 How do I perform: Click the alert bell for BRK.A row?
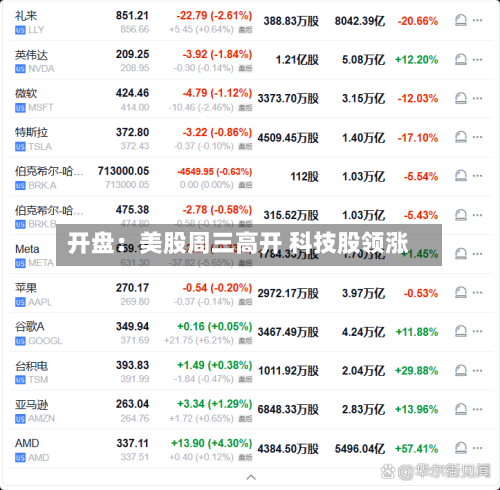(x=461, y=176)
